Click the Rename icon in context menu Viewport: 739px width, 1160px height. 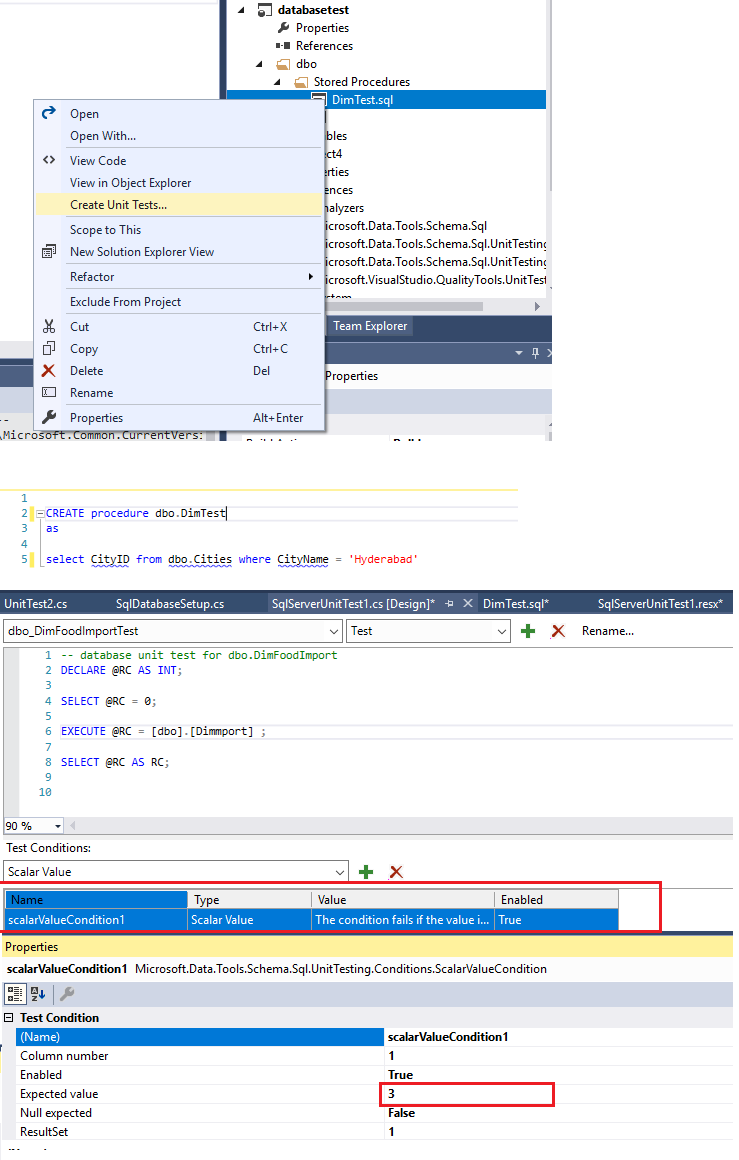tap(49, 392)
